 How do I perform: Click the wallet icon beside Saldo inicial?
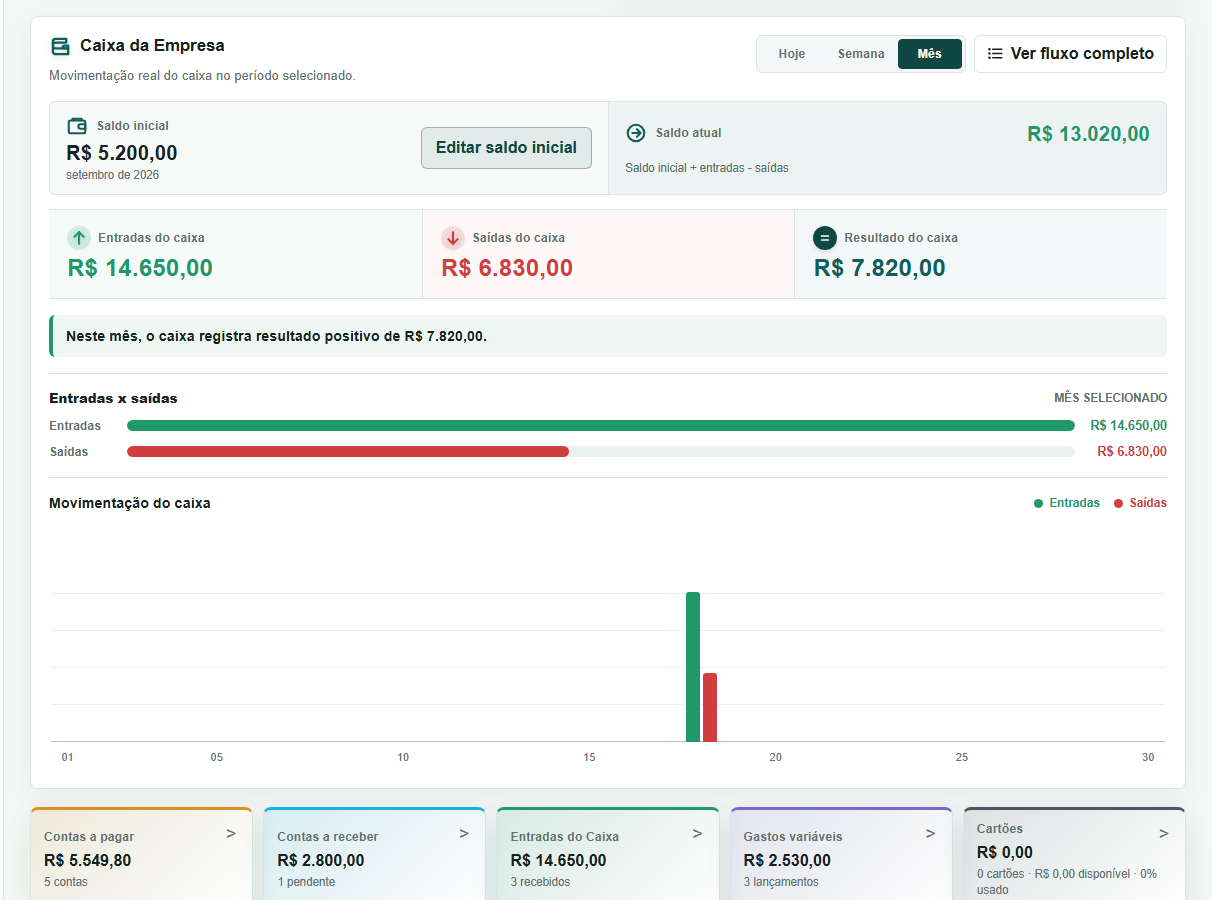tap(76, 126)
